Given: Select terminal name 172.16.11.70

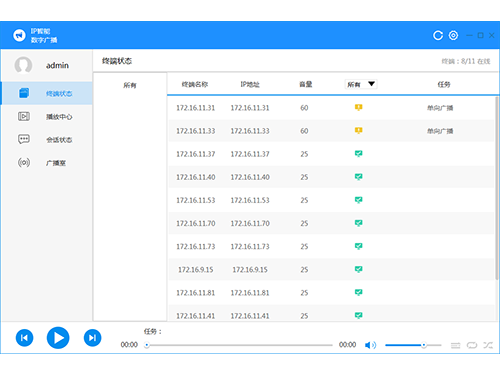Looking at the screenshot, I should (x=196, y=223).
